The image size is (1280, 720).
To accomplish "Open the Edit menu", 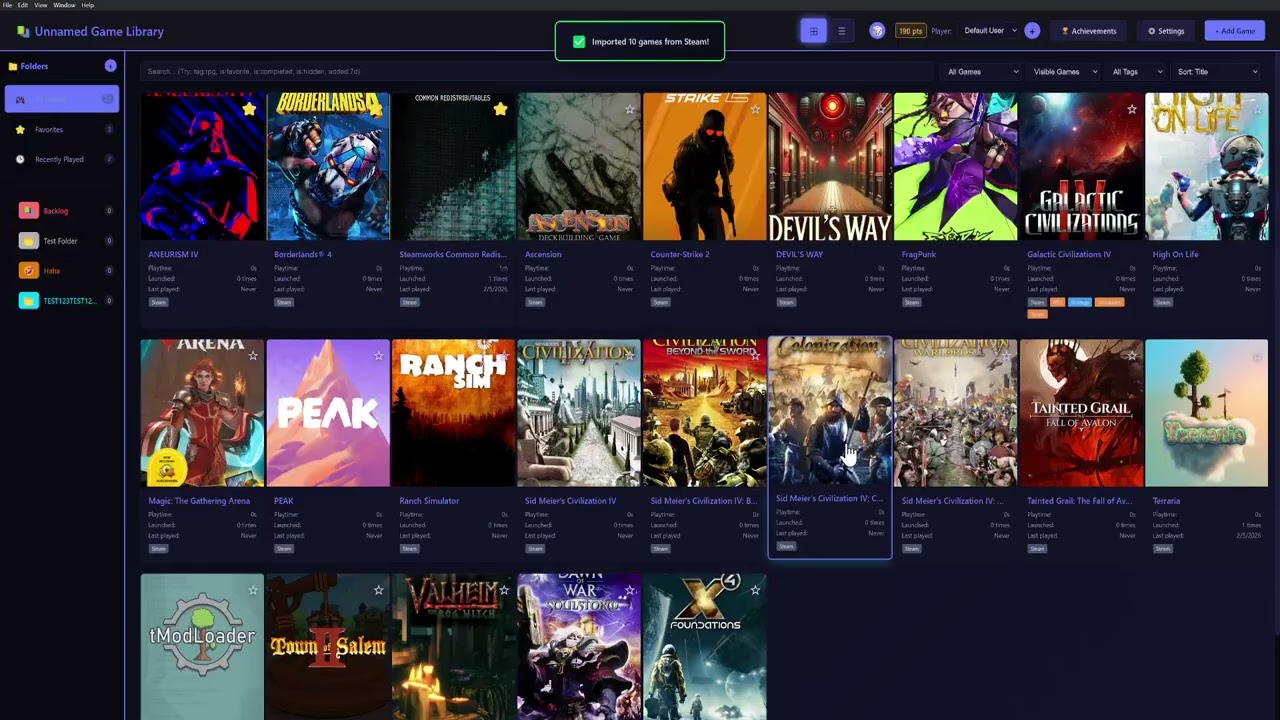I will 23,5.
